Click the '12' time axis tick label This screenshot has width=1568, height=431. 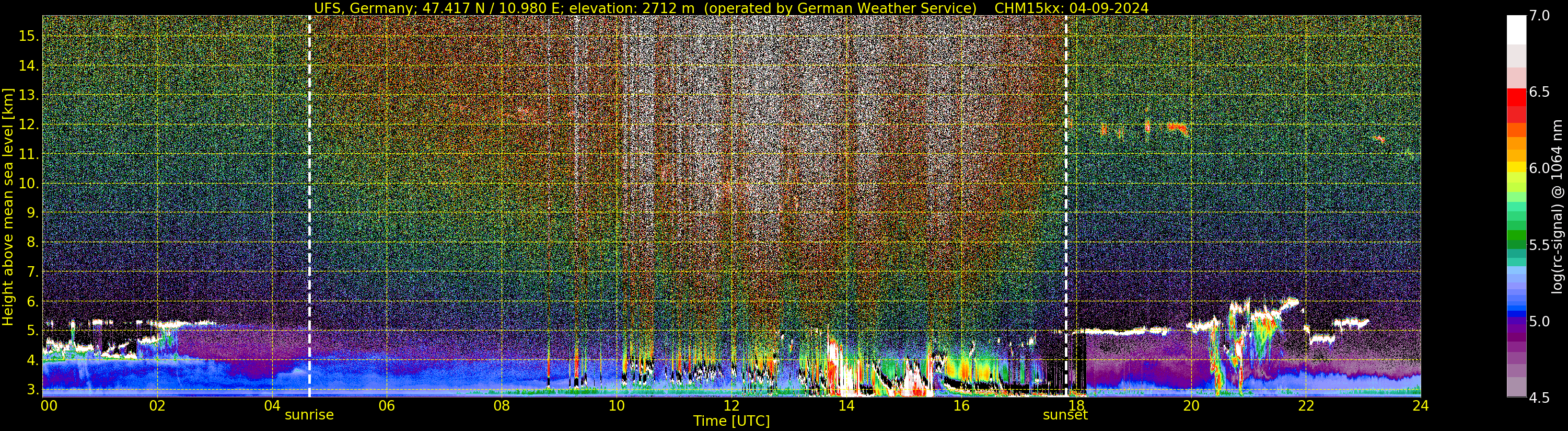coord(731,406)
